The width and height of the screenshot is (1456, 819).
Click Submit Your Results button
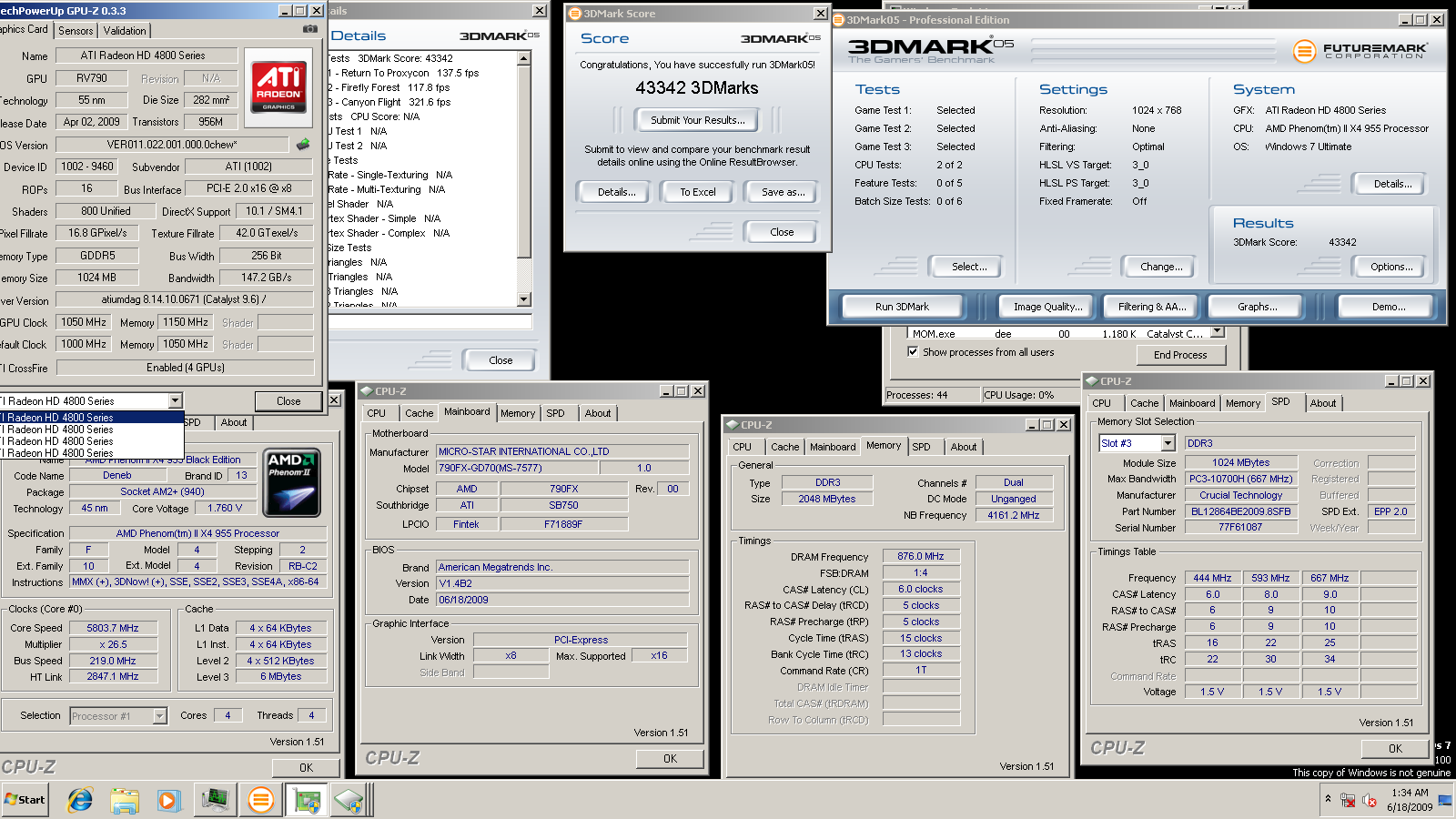click(x=698, y=120)
